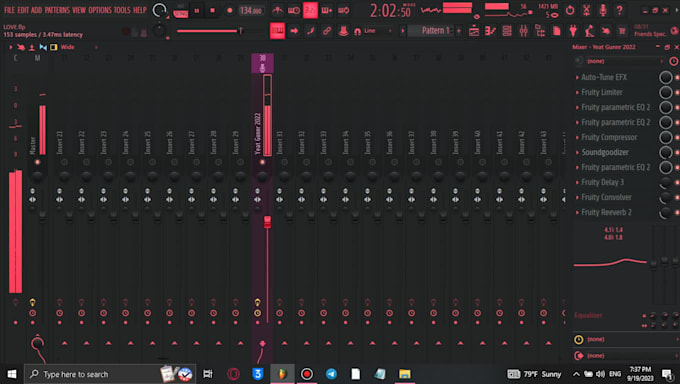
Task: Toggle the metronome icon
Action: (278, 10)
